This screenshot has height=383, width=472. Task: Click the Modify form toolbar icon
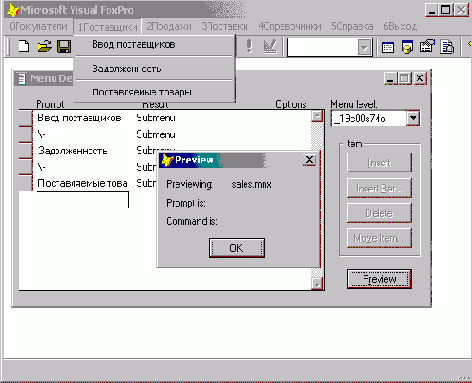(x=270, y=46)
